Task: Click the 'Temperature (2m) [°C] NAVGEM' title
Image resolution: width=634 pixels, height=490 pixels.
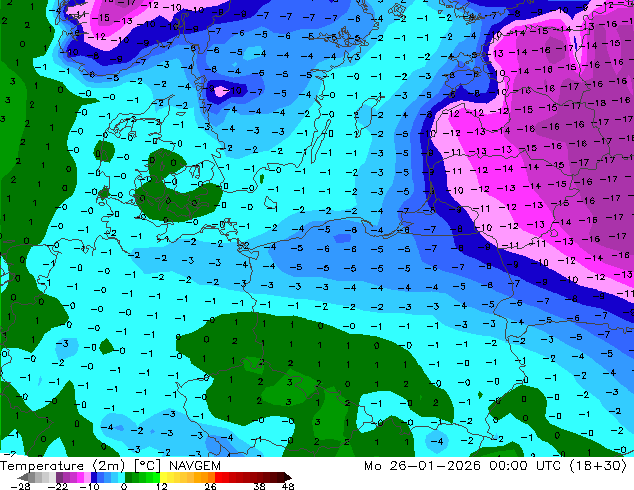Action: pyautogui.click(x=110, y=466)
